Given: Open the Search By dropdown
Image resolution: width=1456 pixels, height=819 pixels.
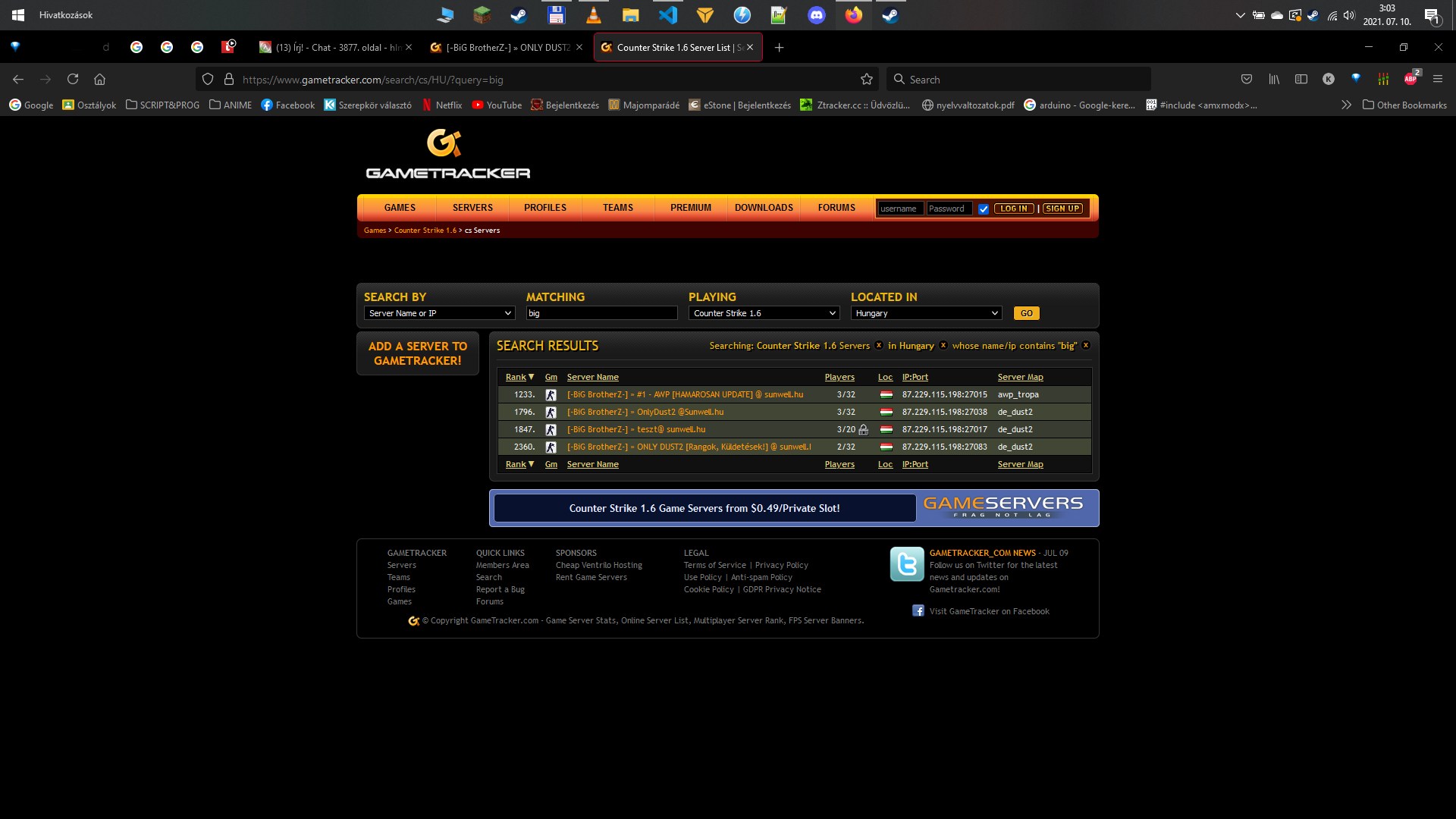Looking at the screenshot, I should pos(440,313).
